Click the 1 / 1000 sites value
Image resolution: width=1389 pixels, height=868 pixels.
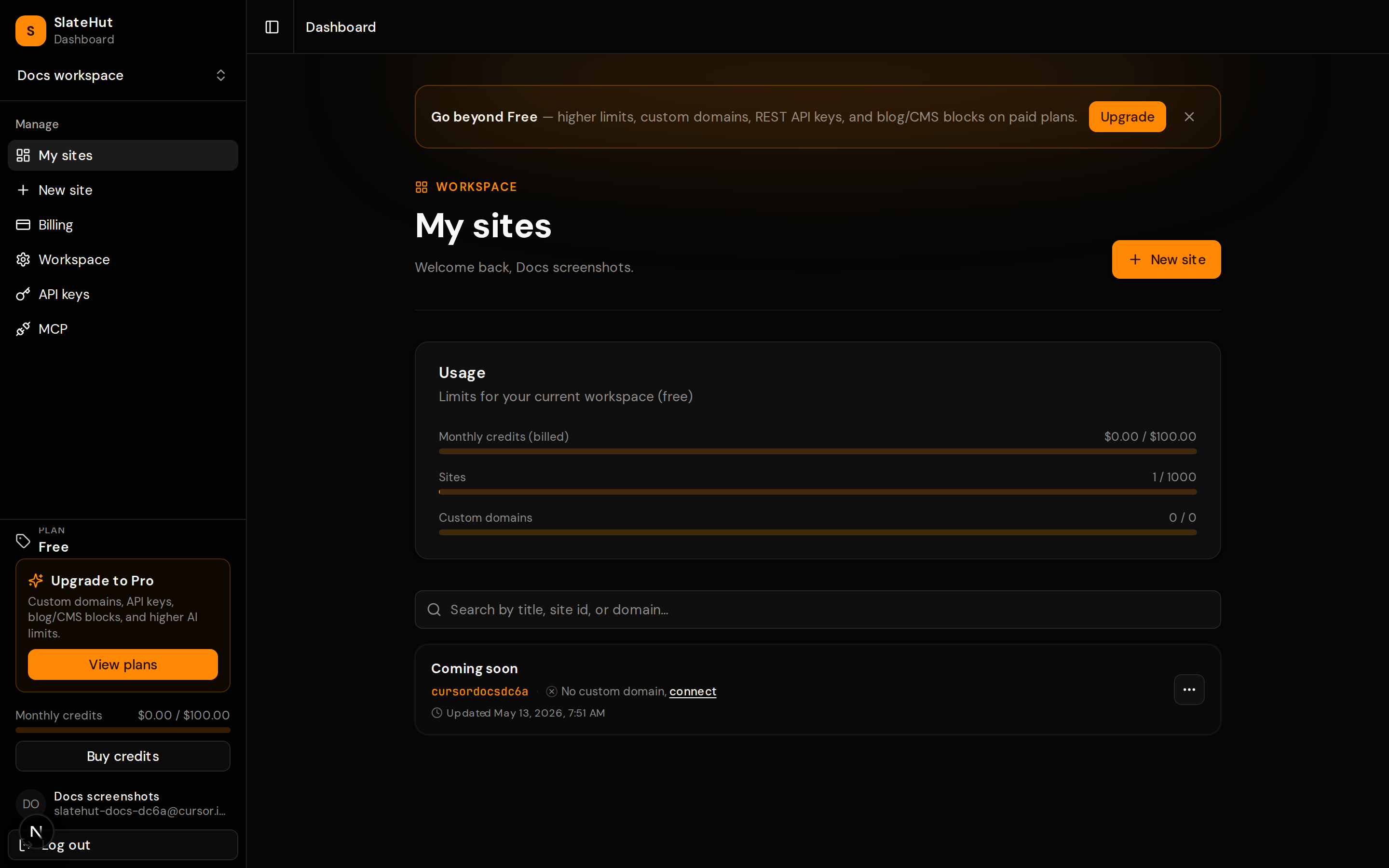click(1174, 477)
